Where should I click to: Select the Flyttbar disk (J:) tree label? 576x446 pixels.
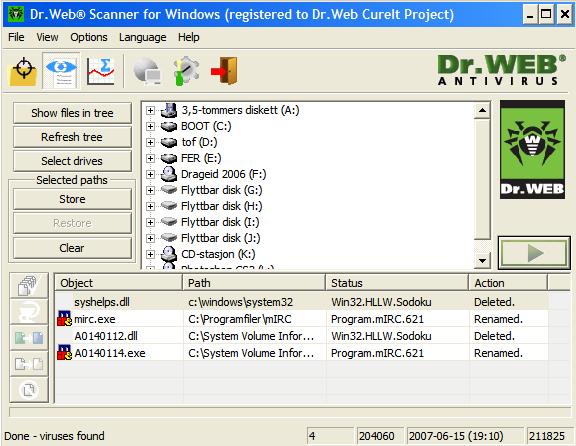tap(220, 238)
